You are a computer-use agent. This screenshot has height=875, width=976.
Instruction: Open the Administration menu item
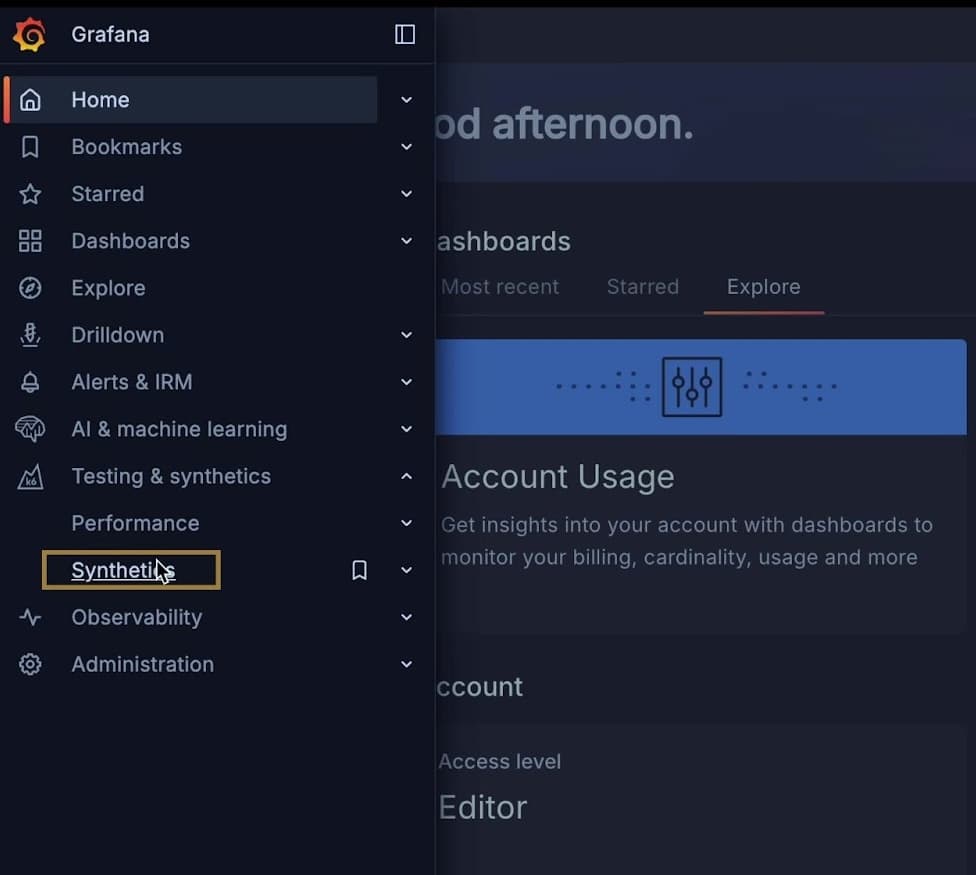click(x=143, y=664)
